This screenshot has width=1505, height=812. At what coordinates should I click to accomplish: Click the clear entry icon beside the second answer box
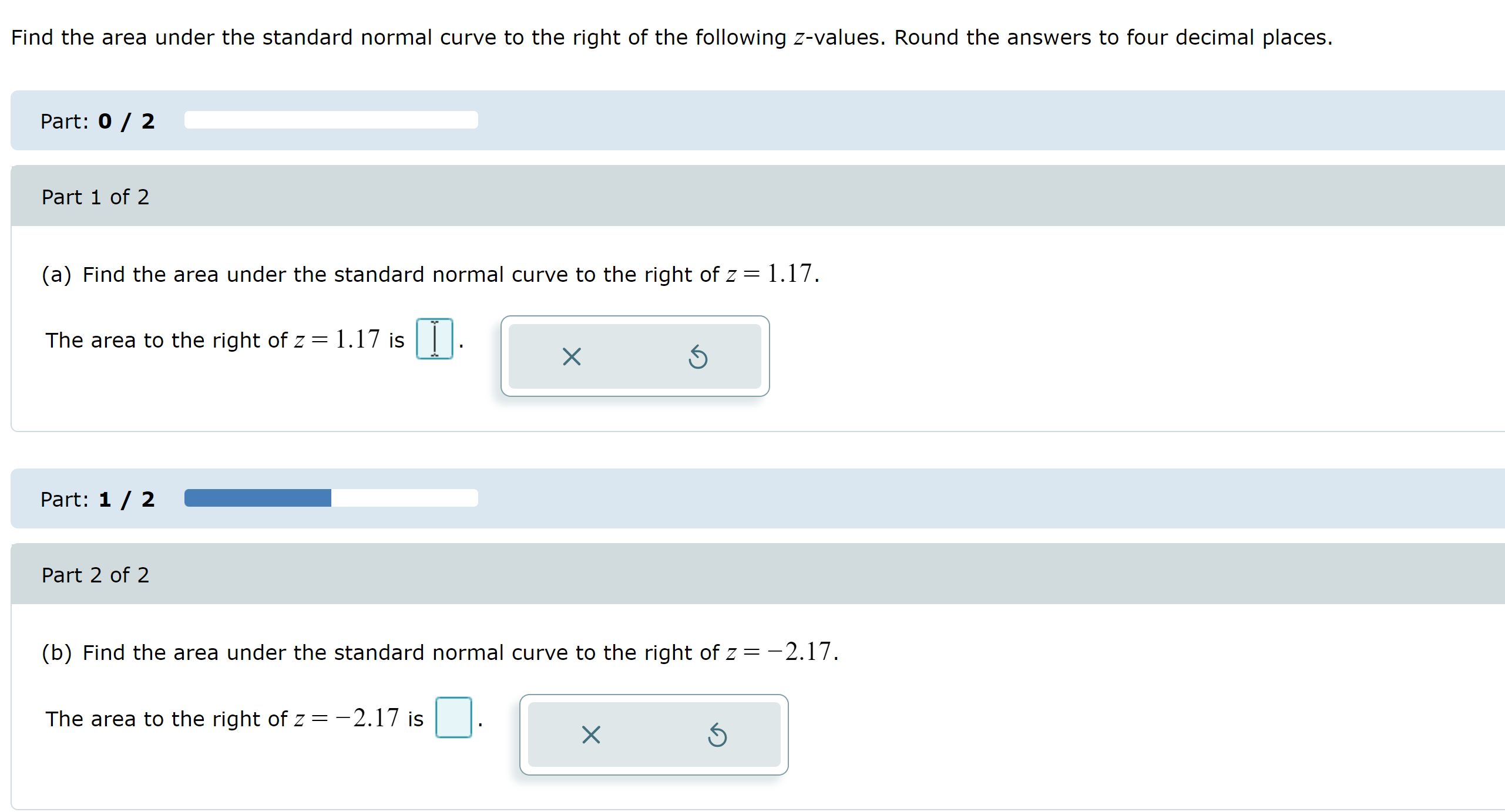tap(590, 734)
